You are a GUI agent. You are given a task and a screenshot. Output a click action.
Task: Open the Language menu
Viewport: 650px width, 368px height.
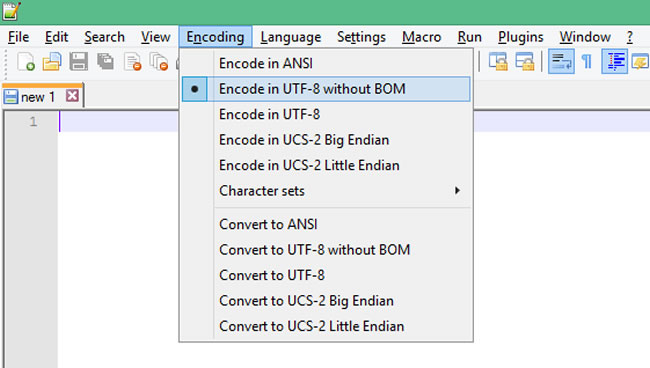291,37
